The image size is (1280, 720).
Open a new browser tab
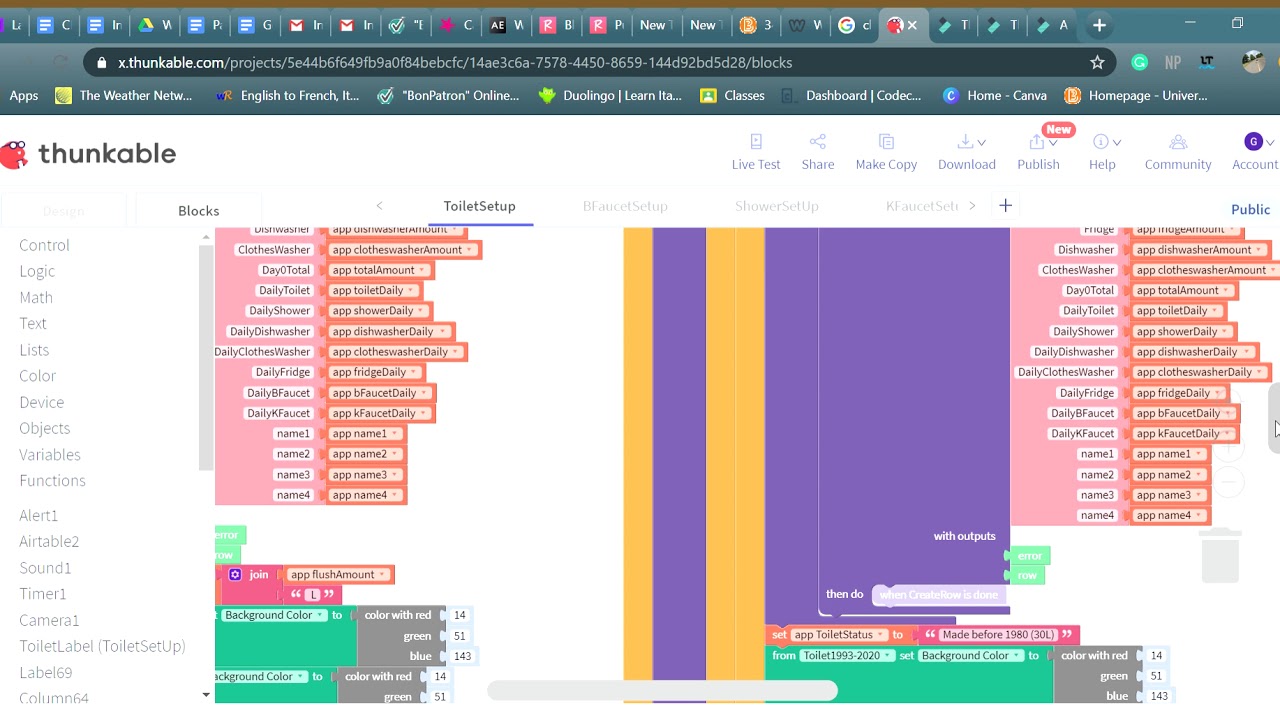pyautogui.click(x=1099, y=25)
